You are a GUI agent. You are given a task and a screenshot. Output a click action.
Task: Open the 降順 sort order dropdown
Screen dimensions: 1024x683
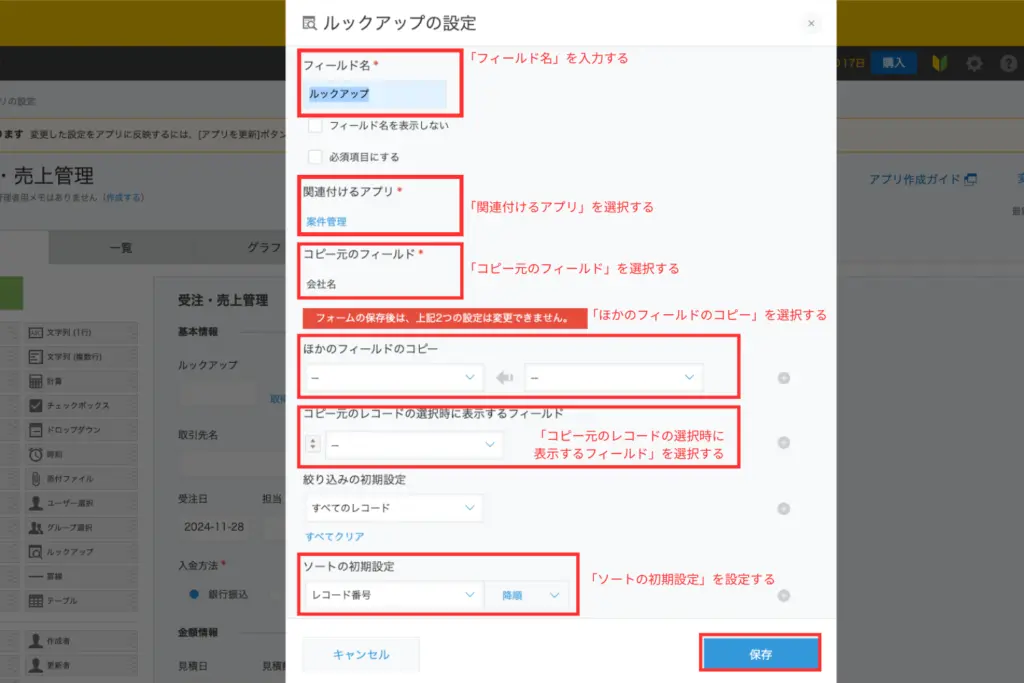[527, 595]
